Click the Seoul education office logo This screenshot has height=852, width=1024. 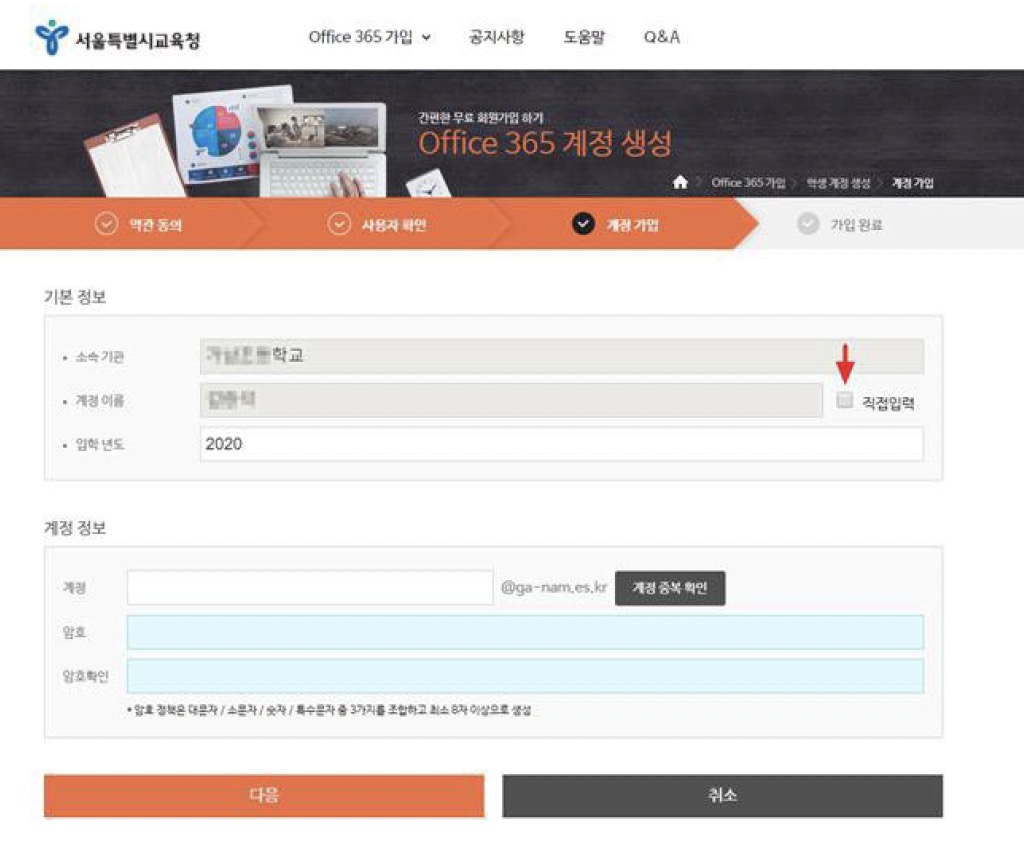click(x=118, y=39)
